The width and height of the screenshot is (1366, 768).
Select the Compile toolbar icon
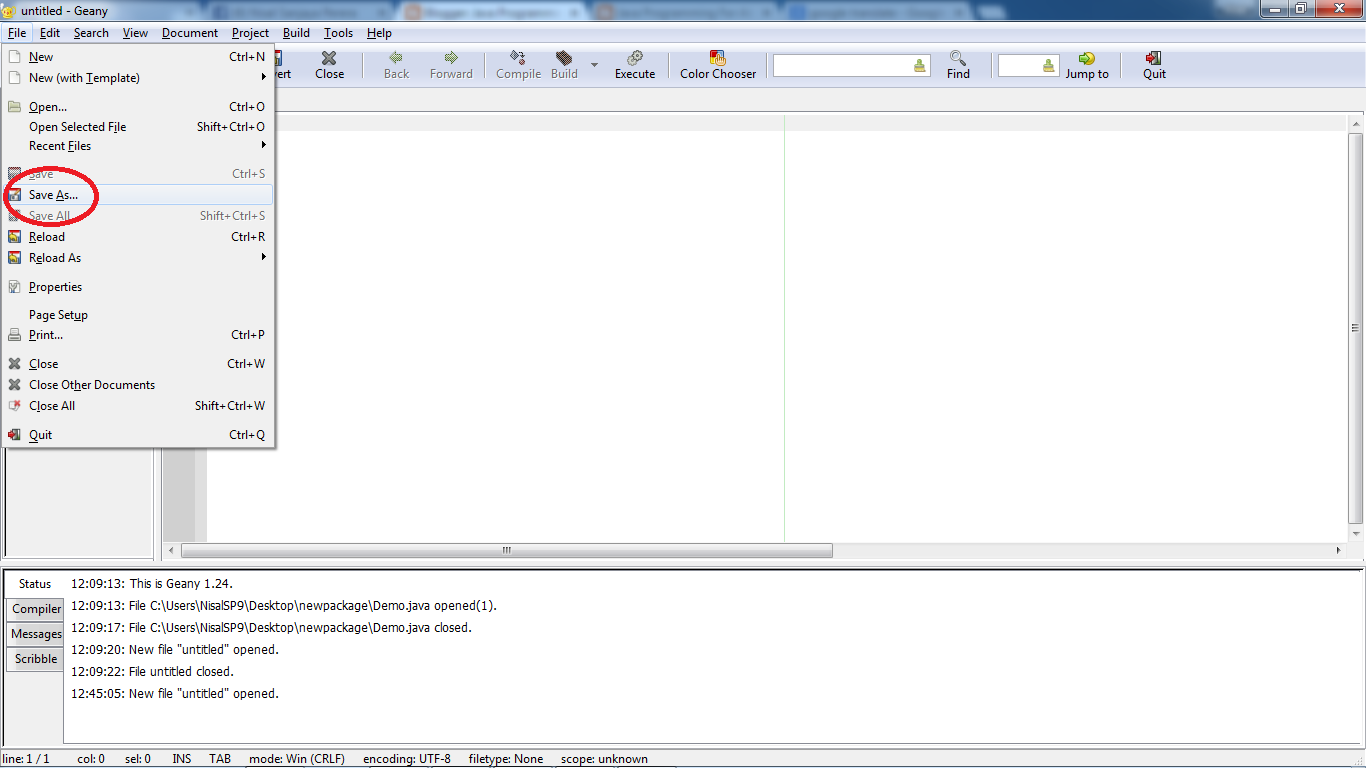[518, 65]
